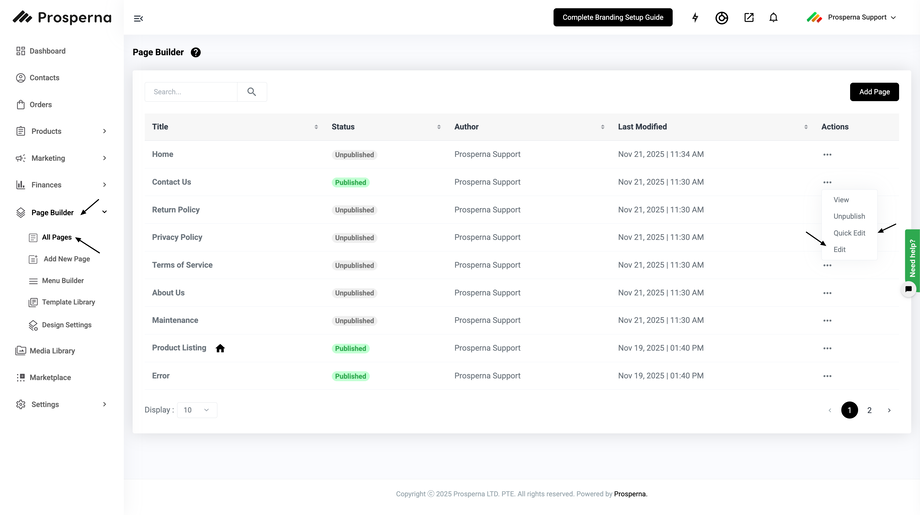
Task: Click the Add Page button
Action: click(874, 92)
